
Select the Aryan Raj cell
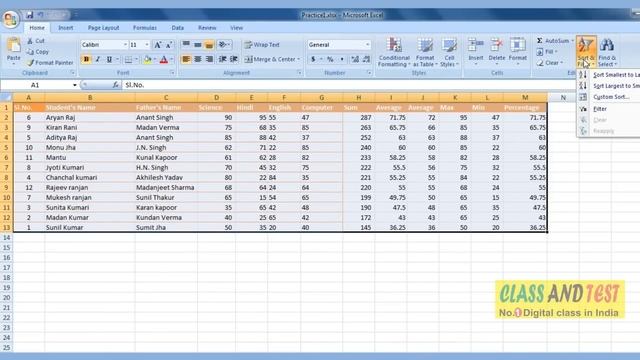pyautogui.click(x=90, y=118)
